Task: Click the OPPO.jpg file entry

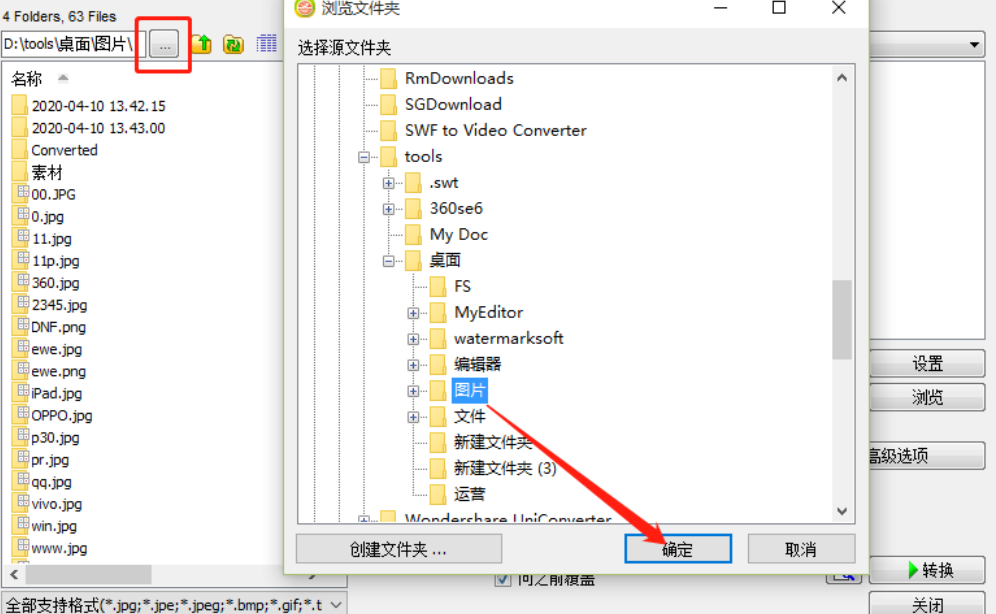Action: click(x=55, y=415)
